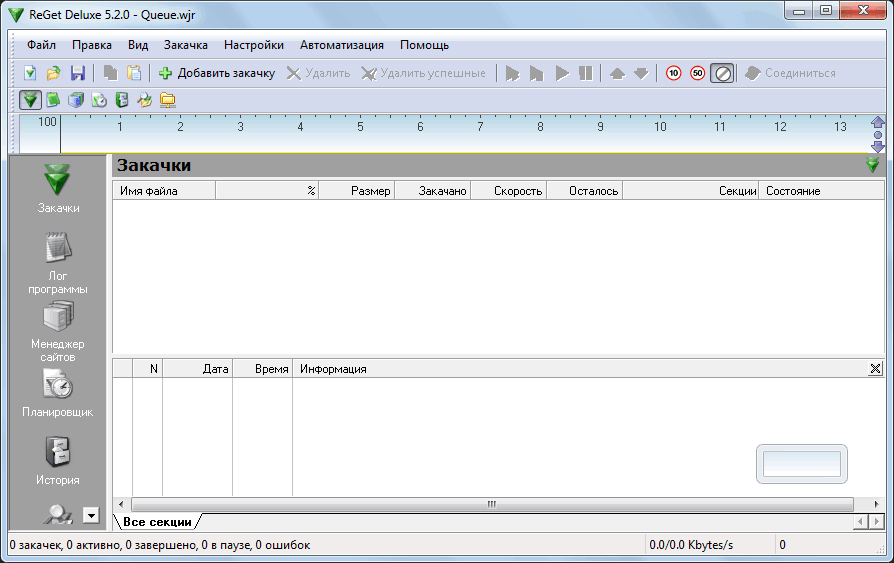The height and width of the screenshot is (563, 894).
Task: Click the log horizontal scrollbar thumb
Action: tap(492, 504)
